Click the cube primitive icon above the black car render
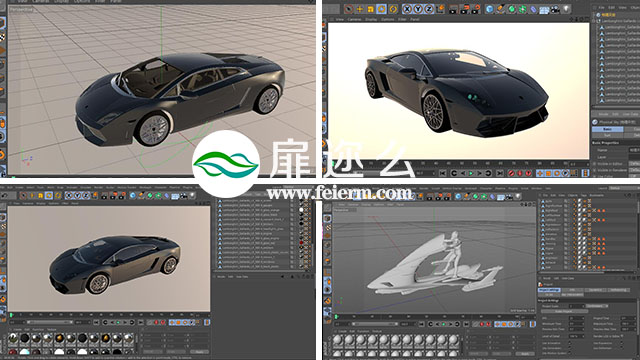This screenshot has height=360, width=640. click(x=489, y=9)
